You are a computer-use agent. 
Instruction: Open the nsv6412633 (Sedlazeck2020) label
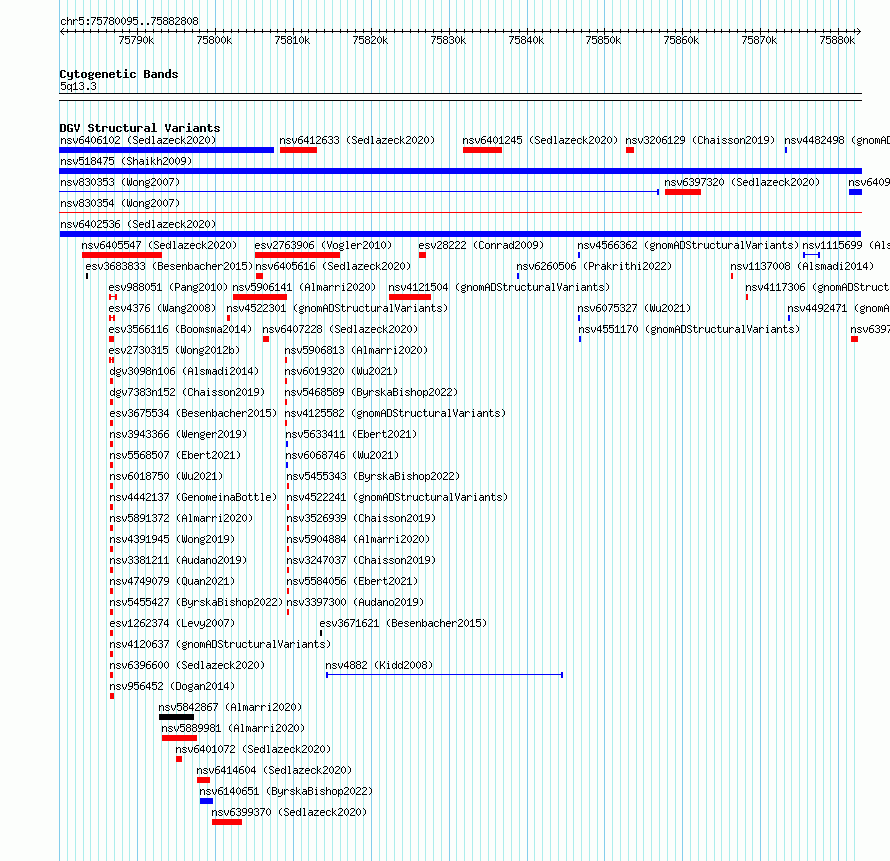pyautogui.click(x=357, y=140)
